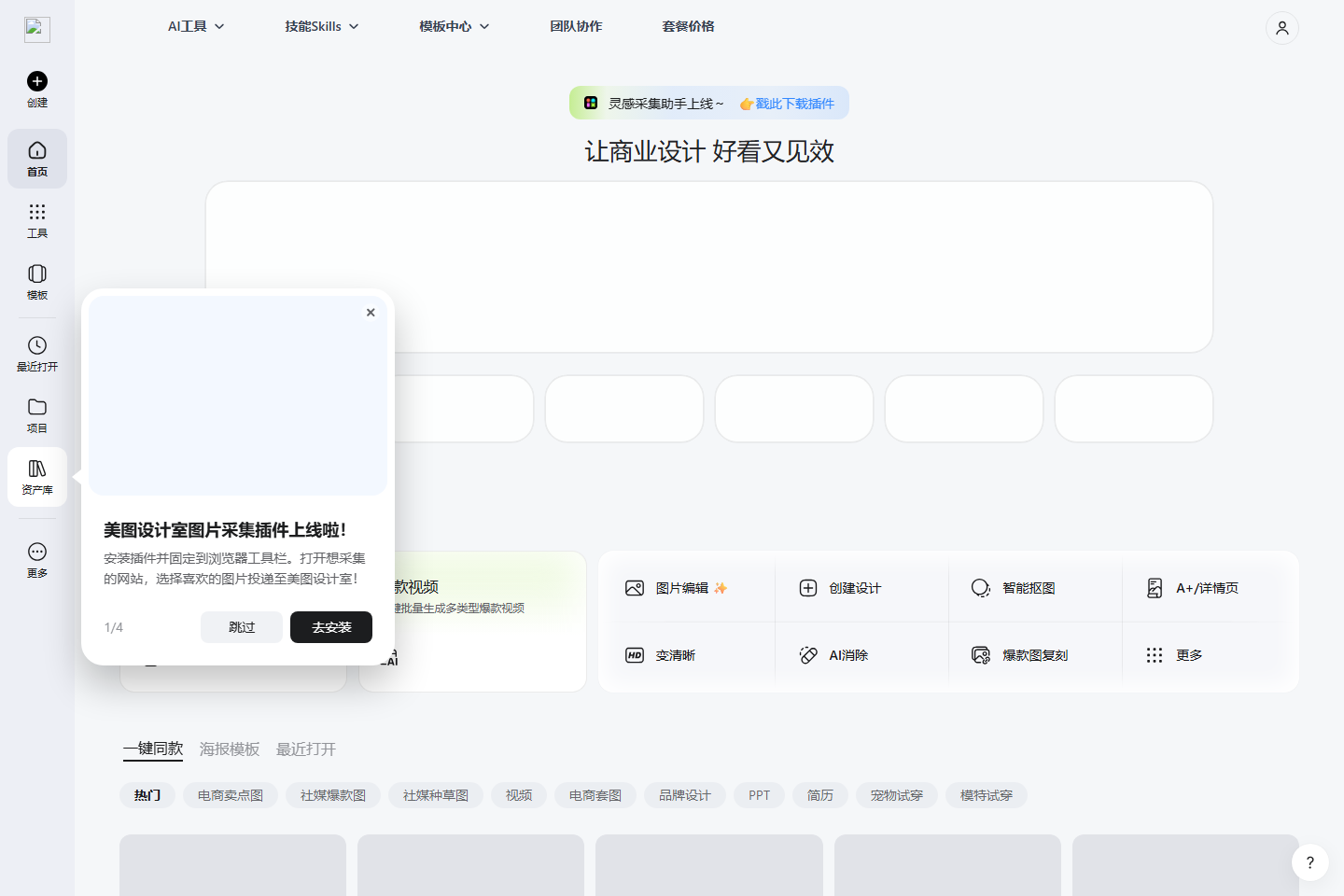Select the PPT category chip
This screenshot has height=896, width=1344.
(x=760, y=795)
